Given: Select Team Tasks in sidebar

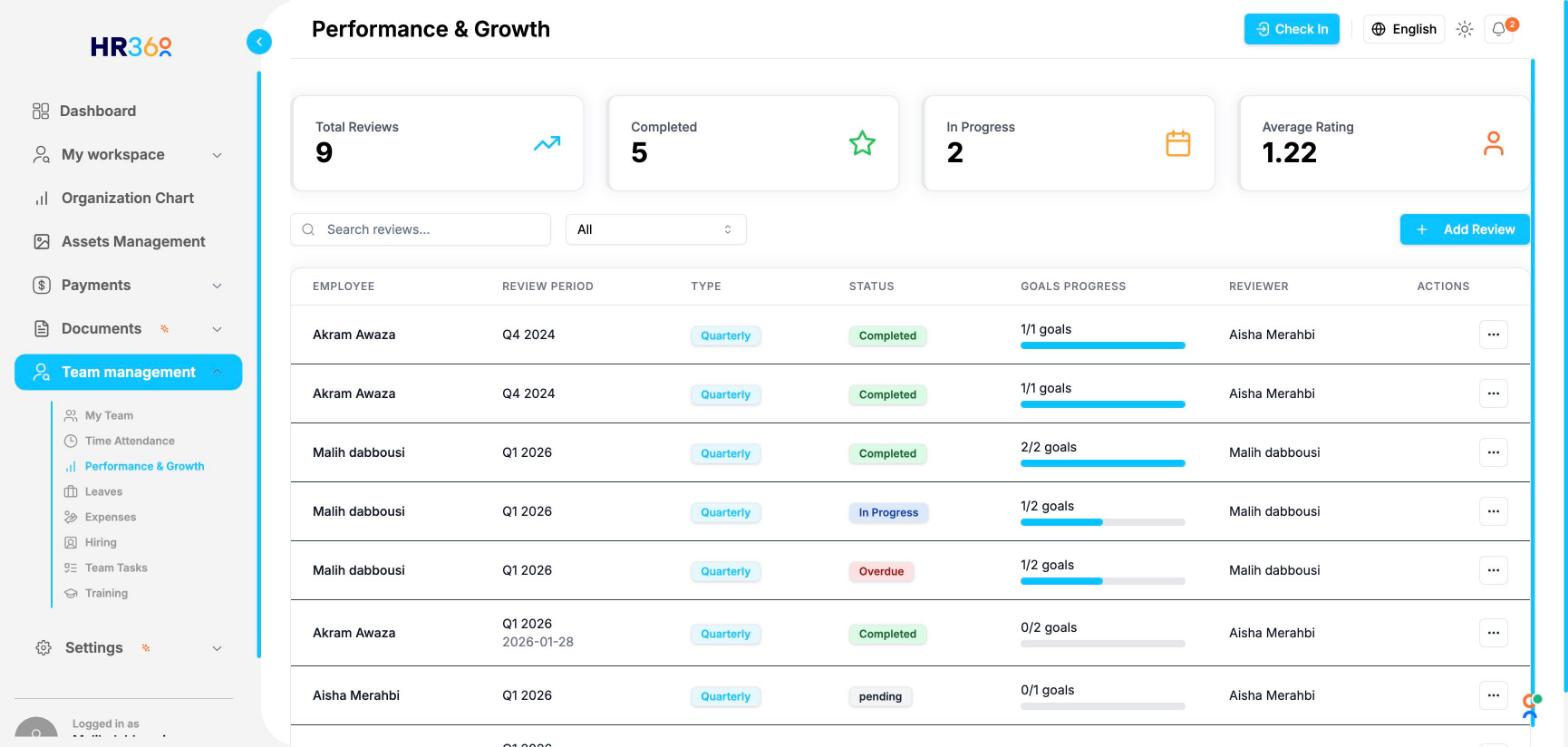Looking at the screenshot, I should point(116,568).
